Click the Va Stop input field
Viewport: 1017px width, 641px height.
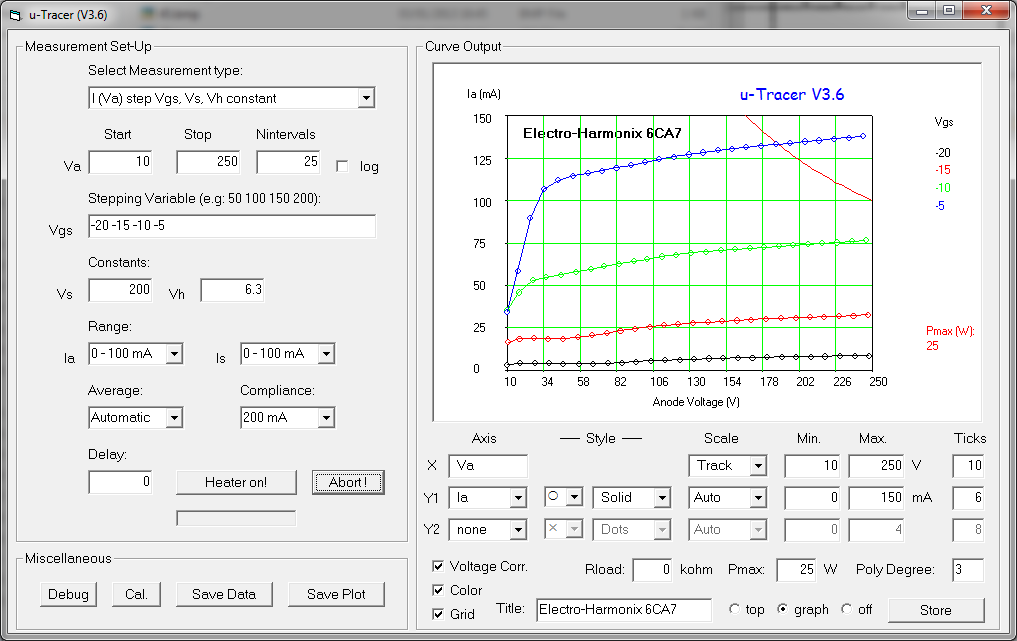point(208,162)
